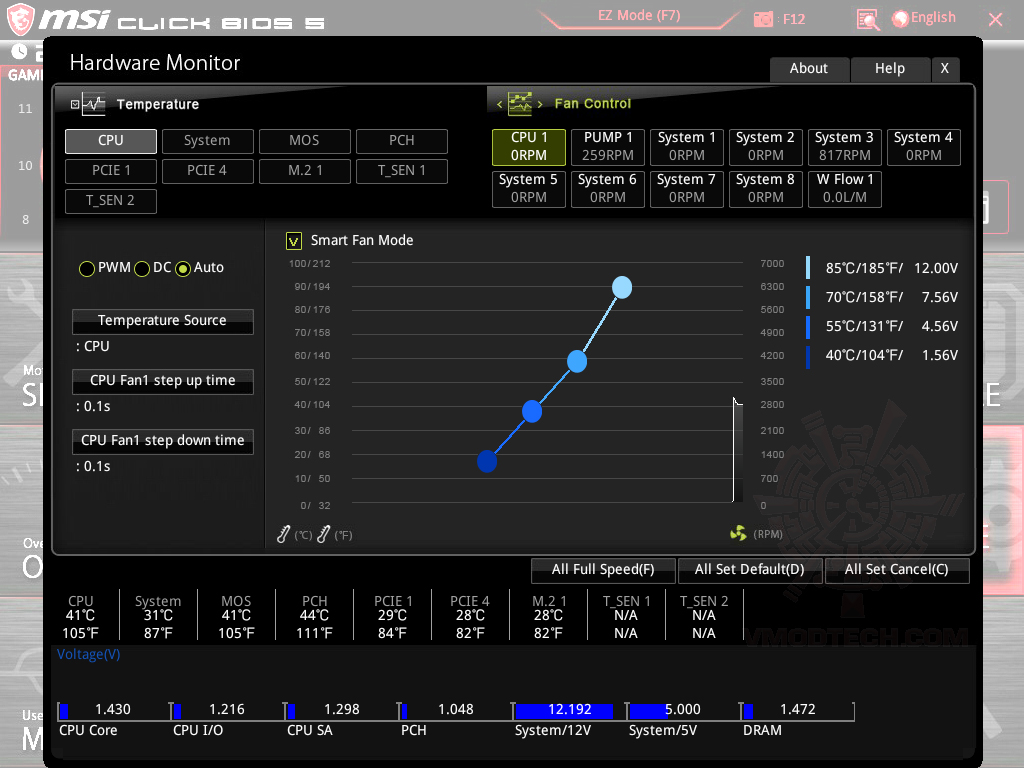Select System temperature tab
Viewport: 1024px width, 768px height.
point(207,141)
